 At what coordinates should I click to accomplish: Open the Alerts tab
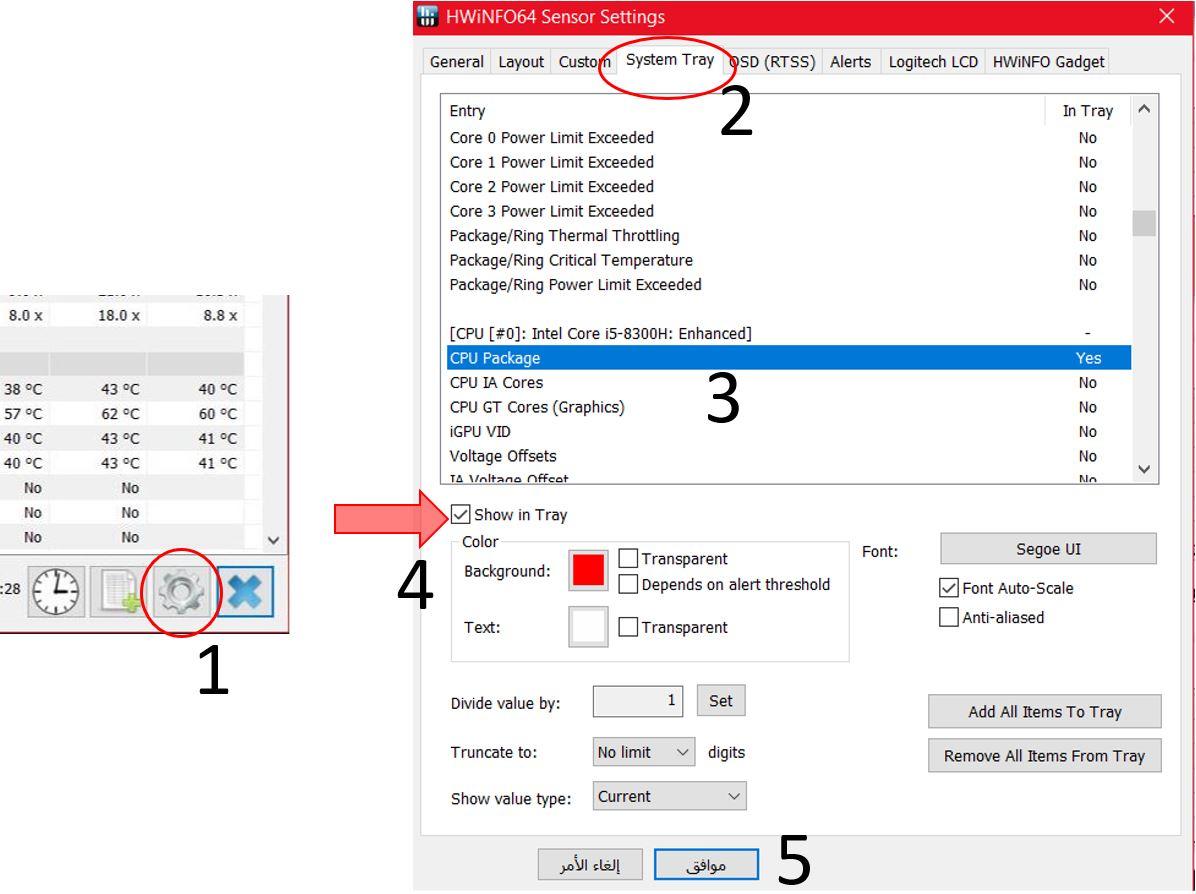[850, 62]
